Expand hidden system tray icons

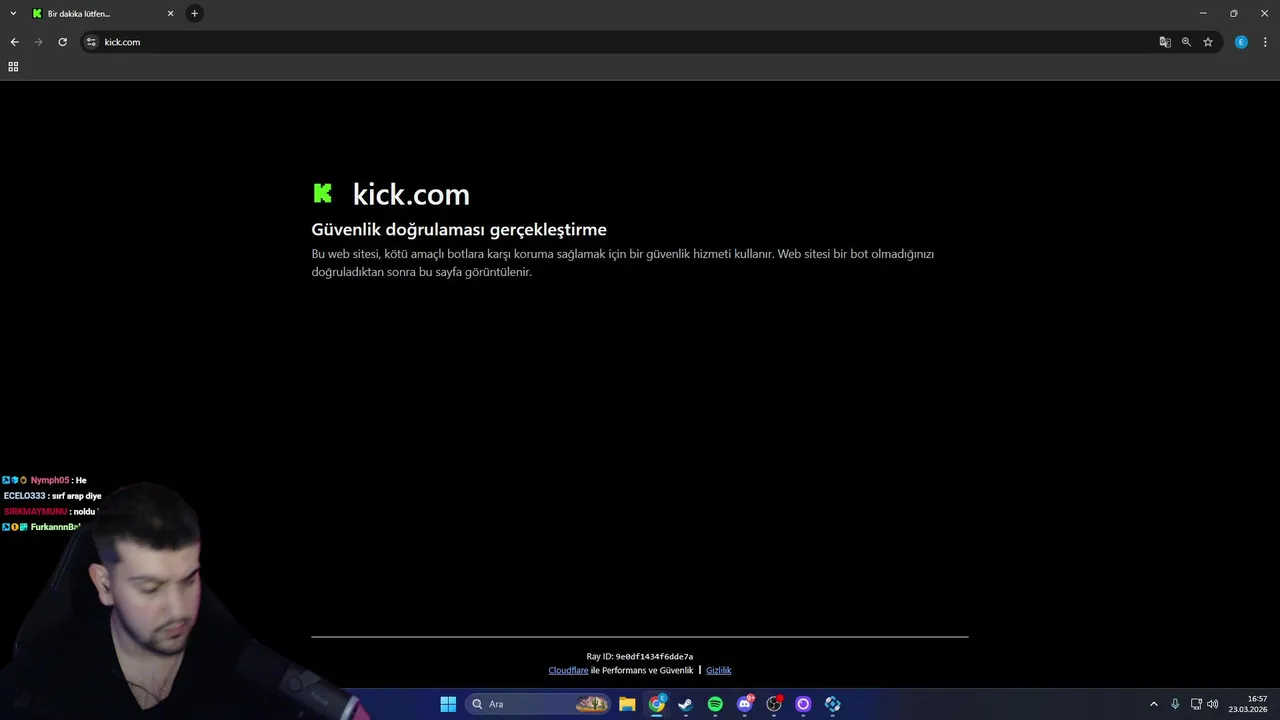[1153, 704]
